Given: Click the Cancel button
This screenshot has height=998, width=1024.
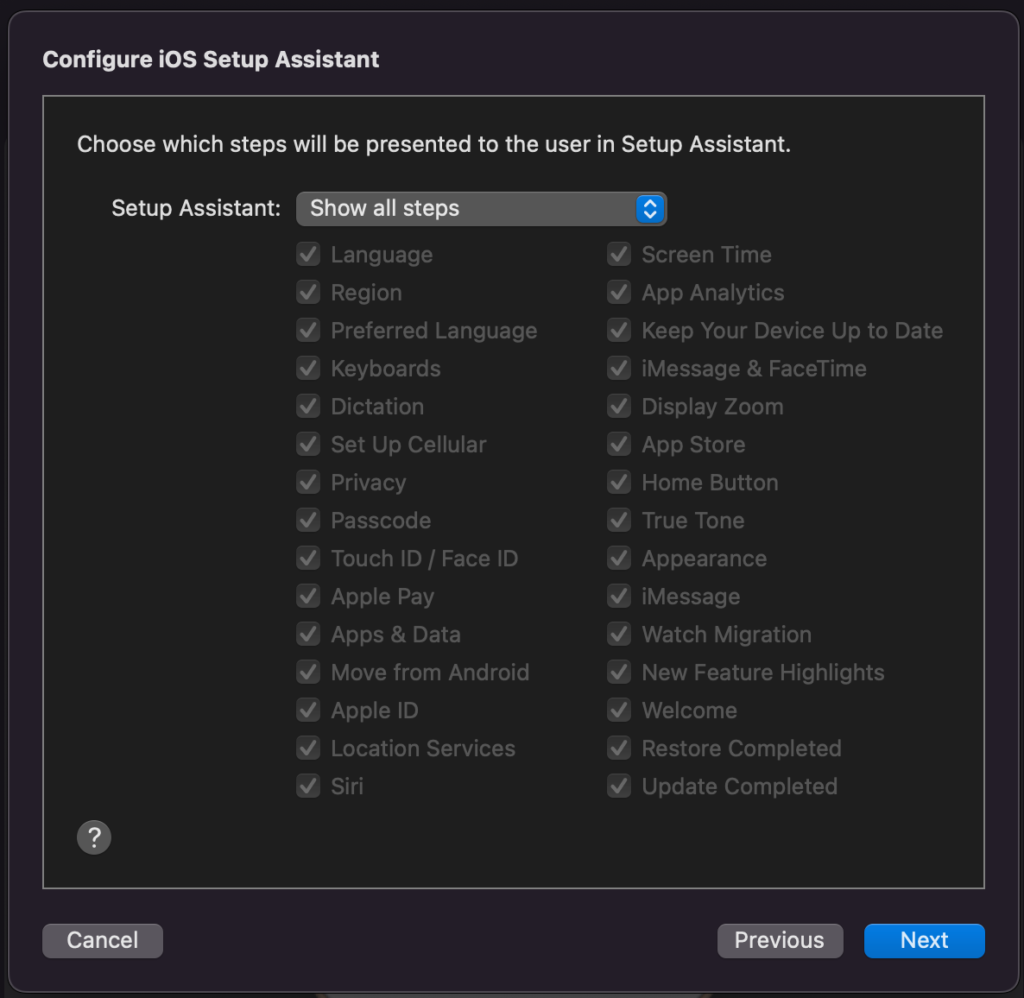Looking at the screenshot, I should [x=102, y=940].
